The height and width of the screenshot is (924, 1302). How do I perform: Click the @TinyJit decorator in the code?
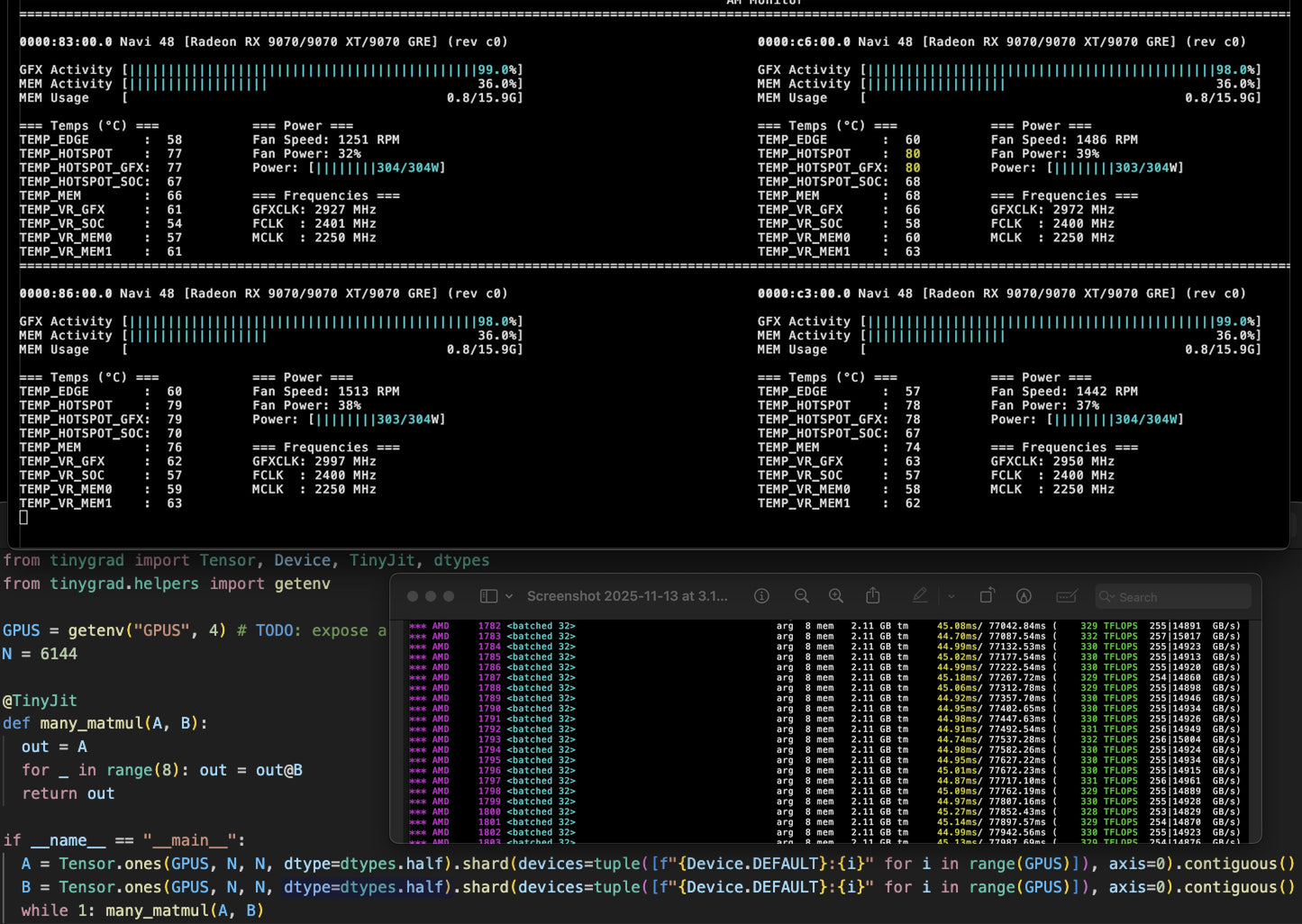40,701
